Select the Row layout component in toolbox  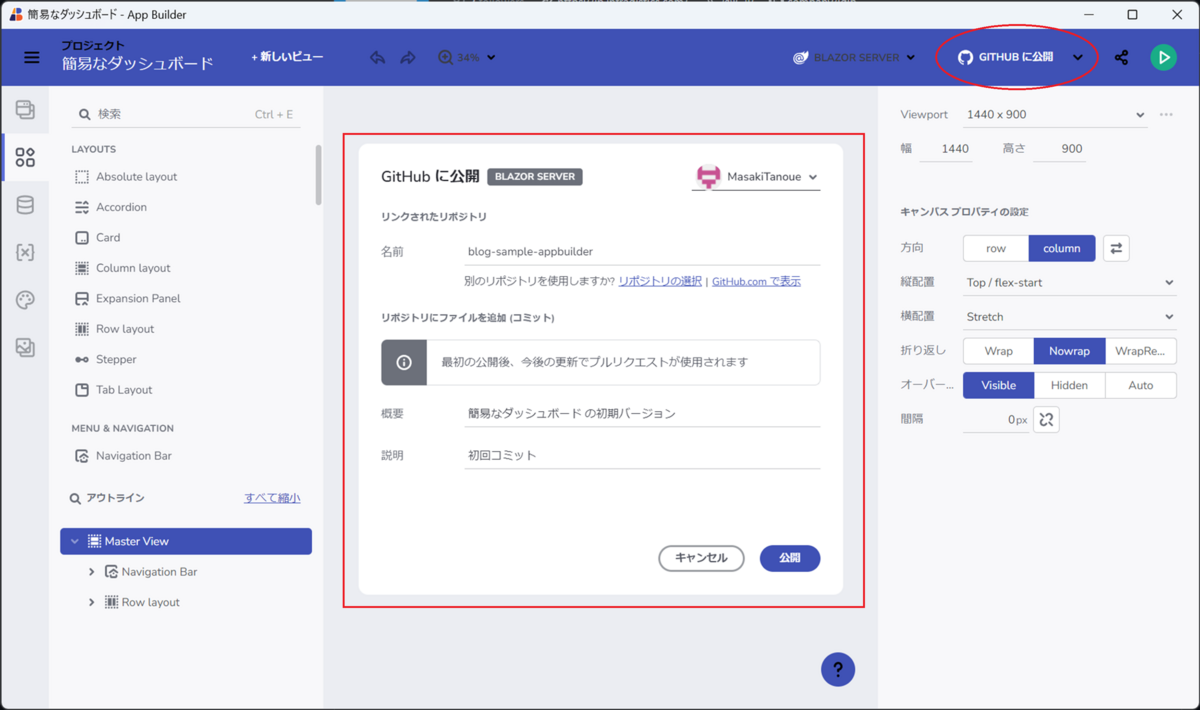click(x=114, y=329)
